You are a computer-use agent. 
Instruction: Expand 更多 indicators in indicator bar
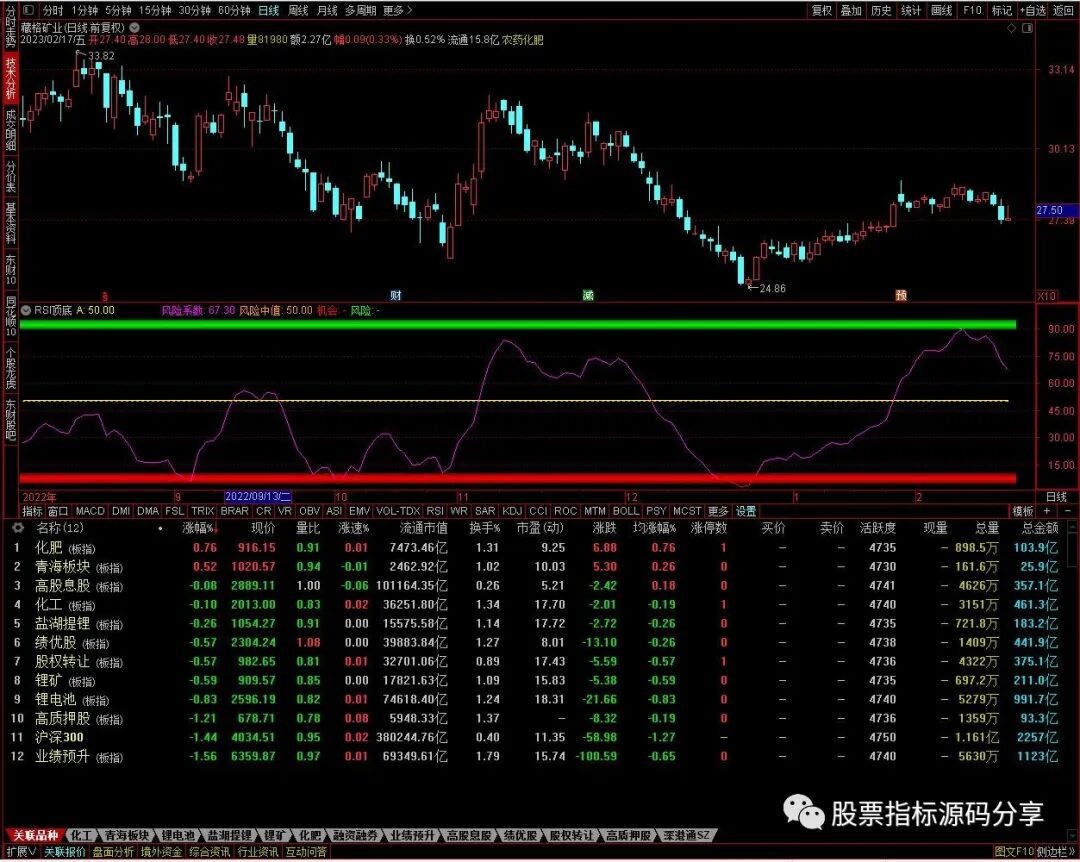[x=718, y=511]
